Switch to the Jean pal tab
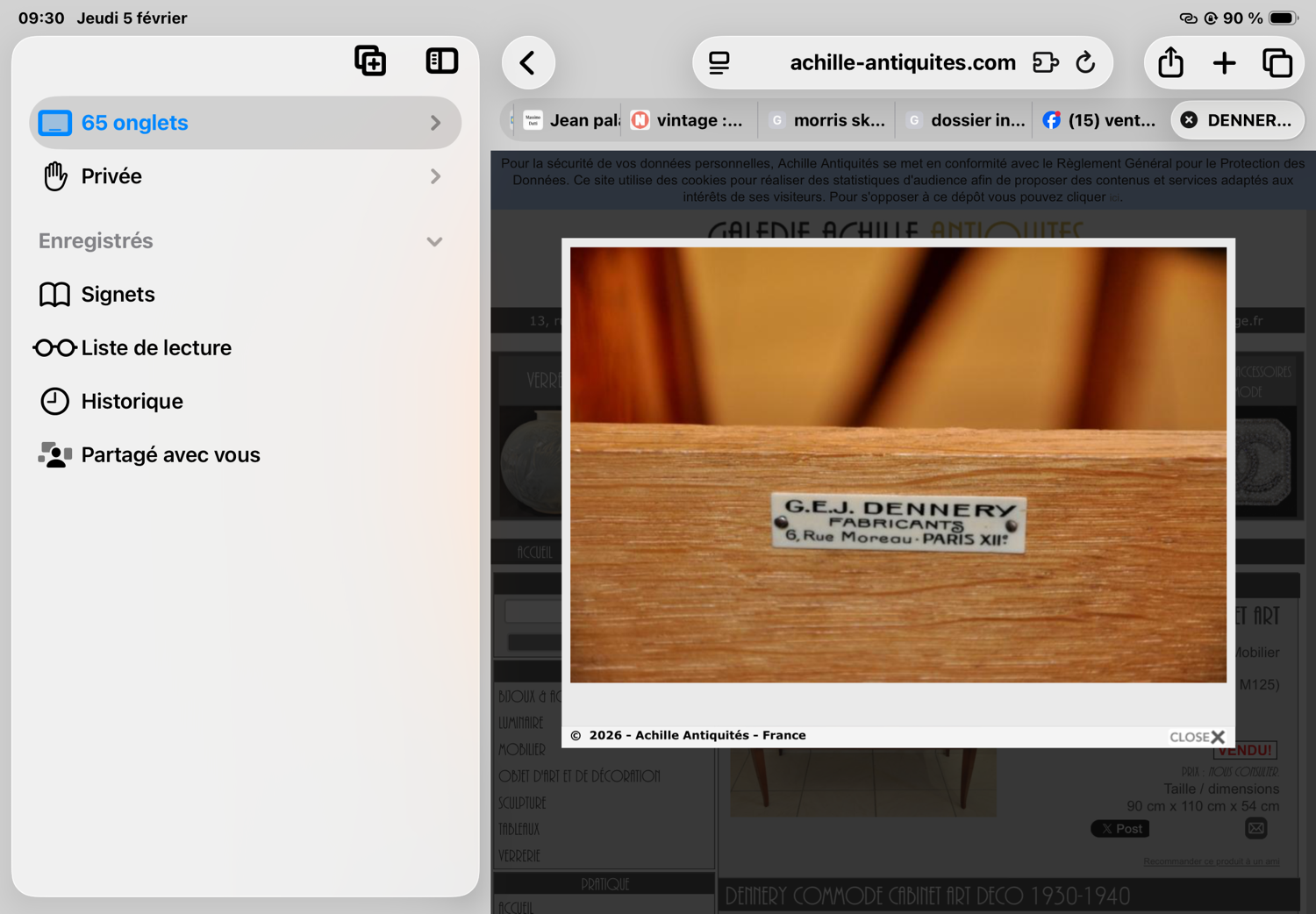 569,120
